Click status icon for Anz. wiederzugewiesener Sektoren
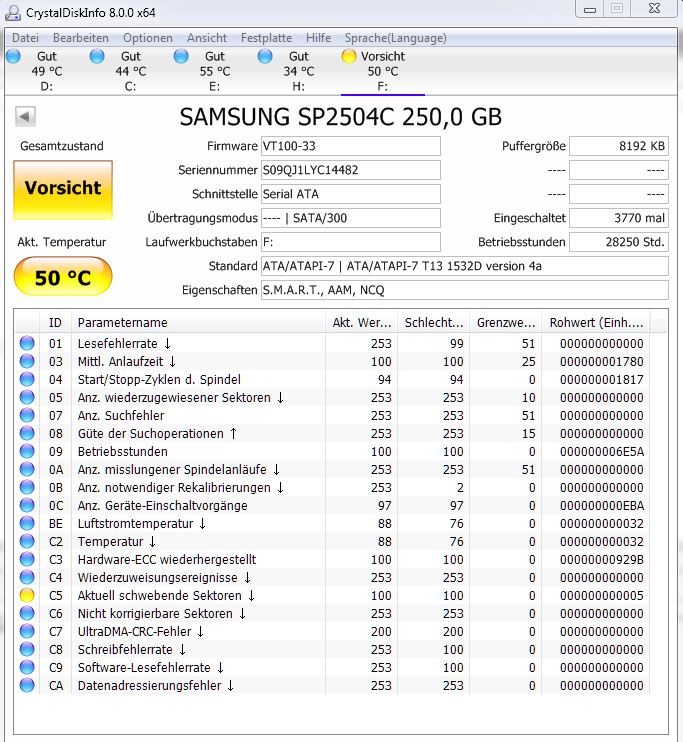The width and height of the screenshot is (683, 742). [27, 397]
